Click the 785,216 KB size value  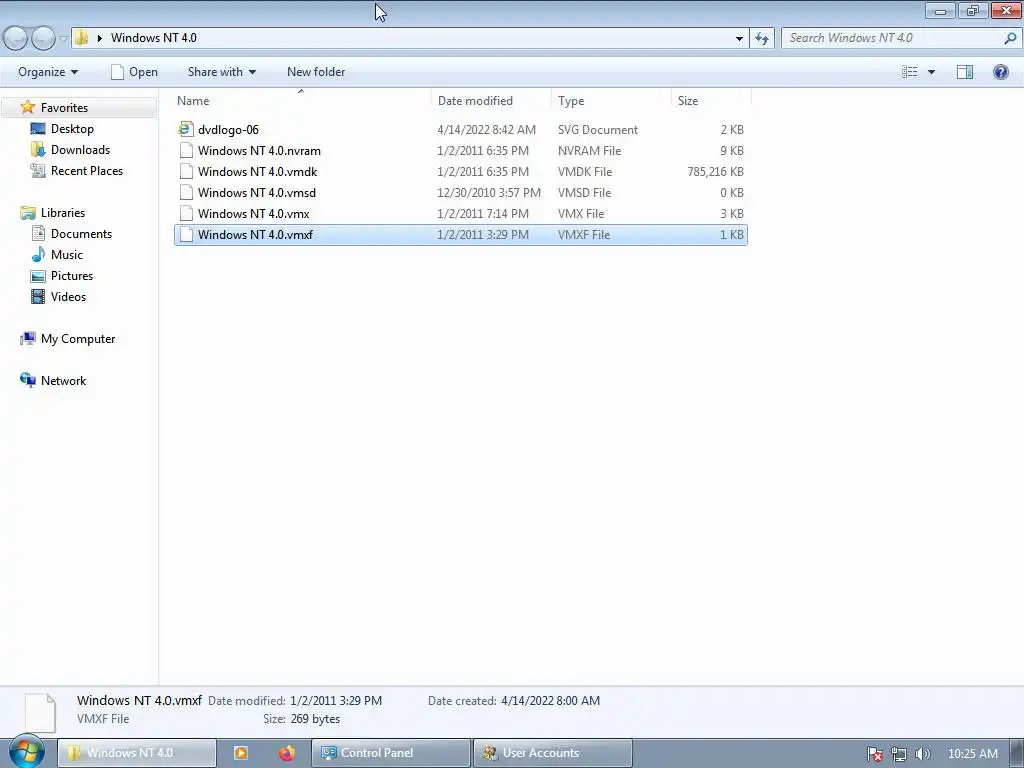(x=715, y=171)
